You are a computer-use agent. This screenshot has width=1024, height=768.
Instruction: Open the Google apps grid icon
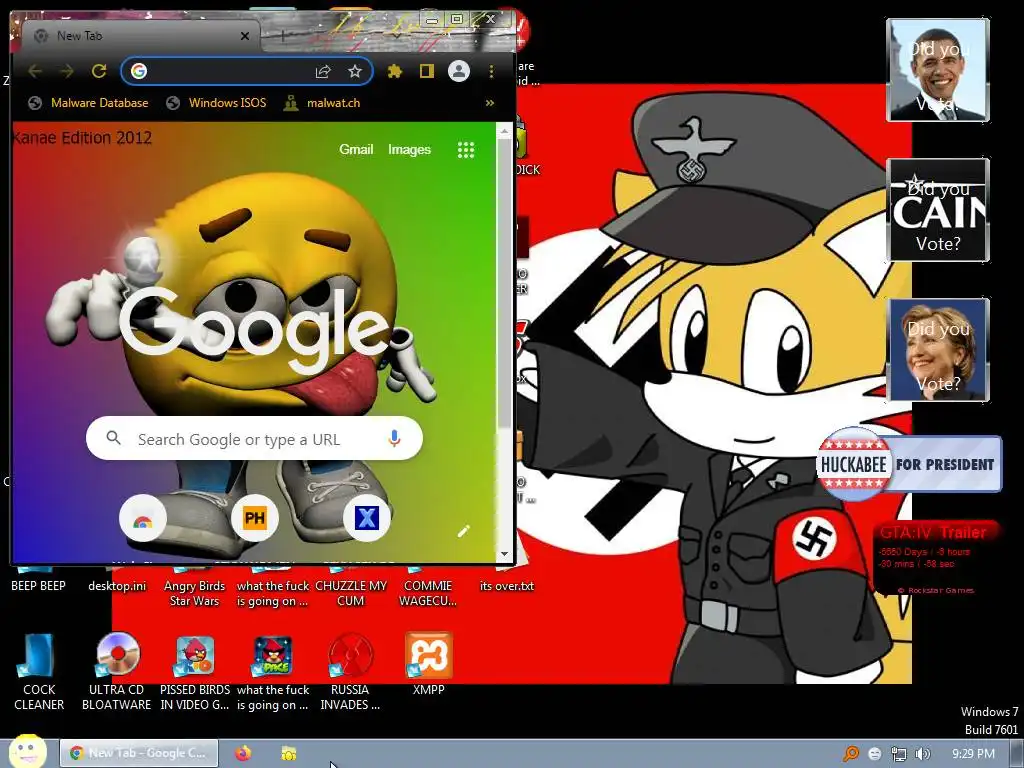pyautogui.click(x=466, y=150)
